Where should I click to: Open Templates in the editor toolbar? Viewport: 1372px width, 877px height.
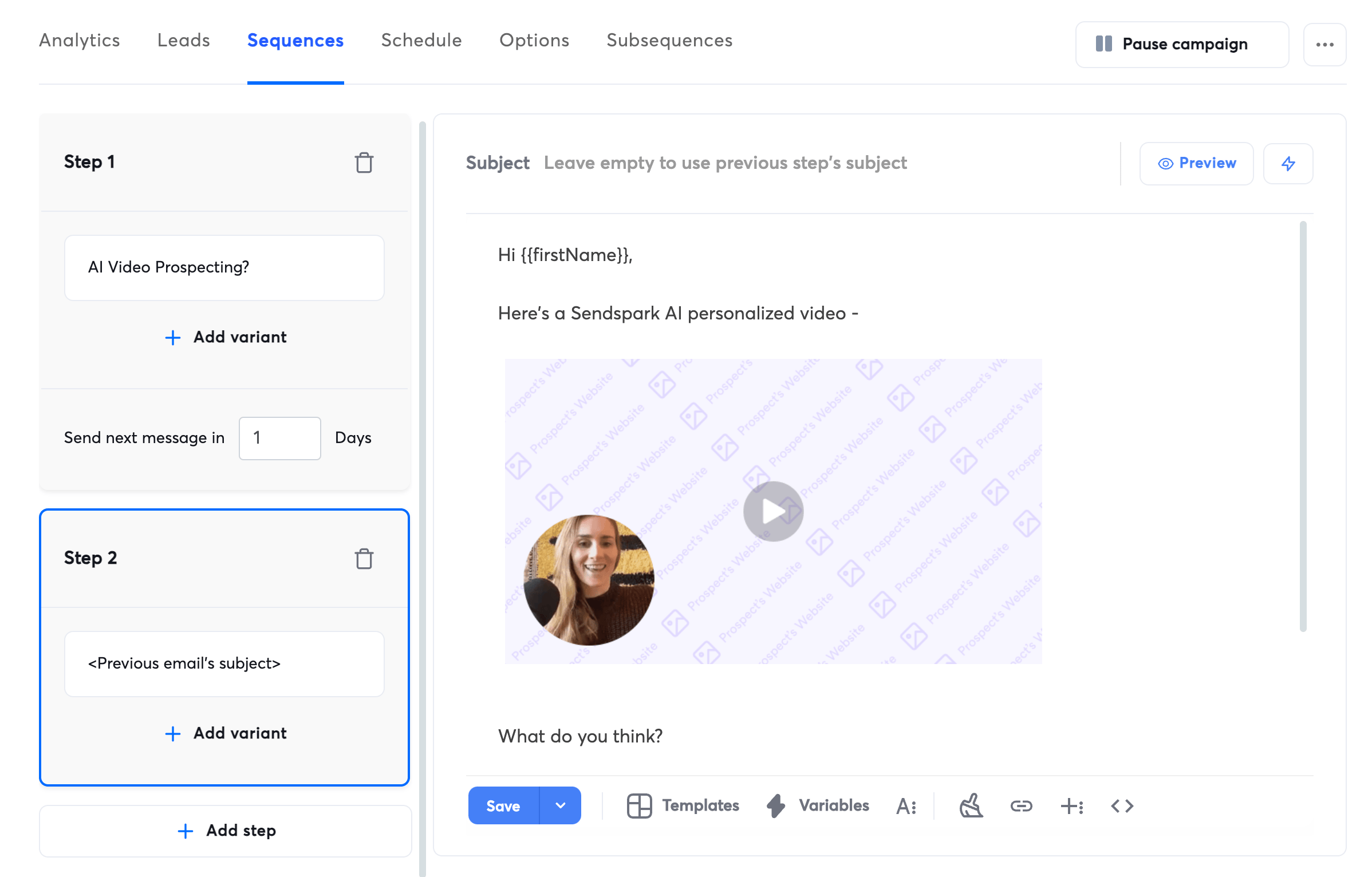click(683, 806)
